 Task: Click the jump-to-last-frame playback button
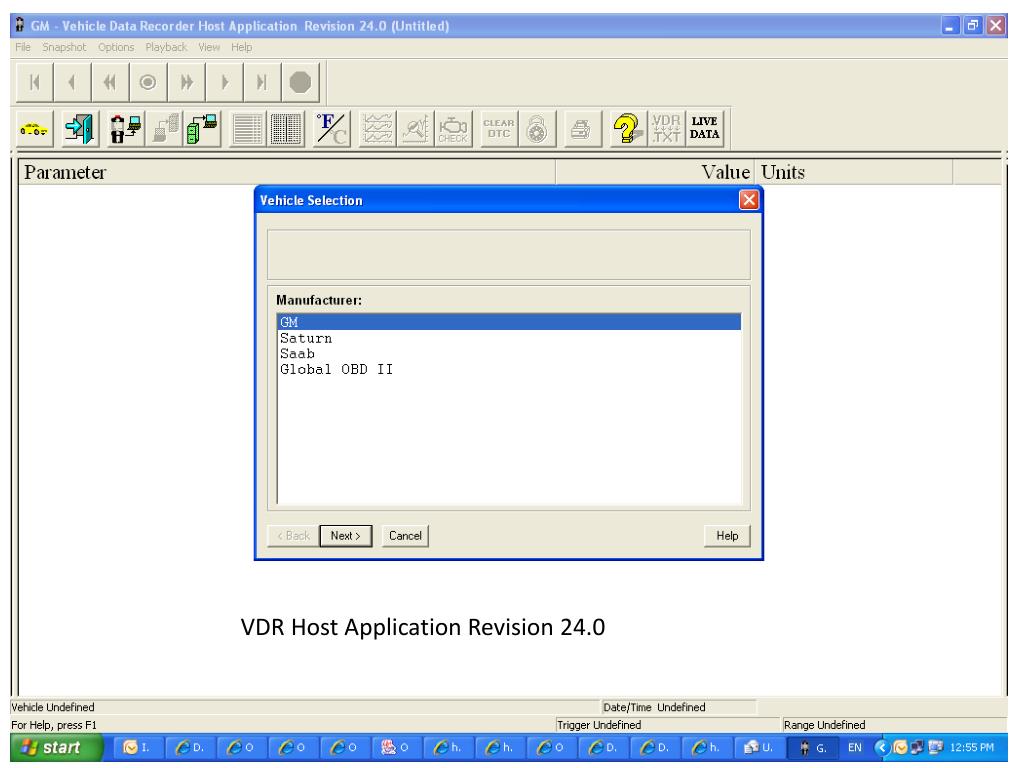(262, 82)
